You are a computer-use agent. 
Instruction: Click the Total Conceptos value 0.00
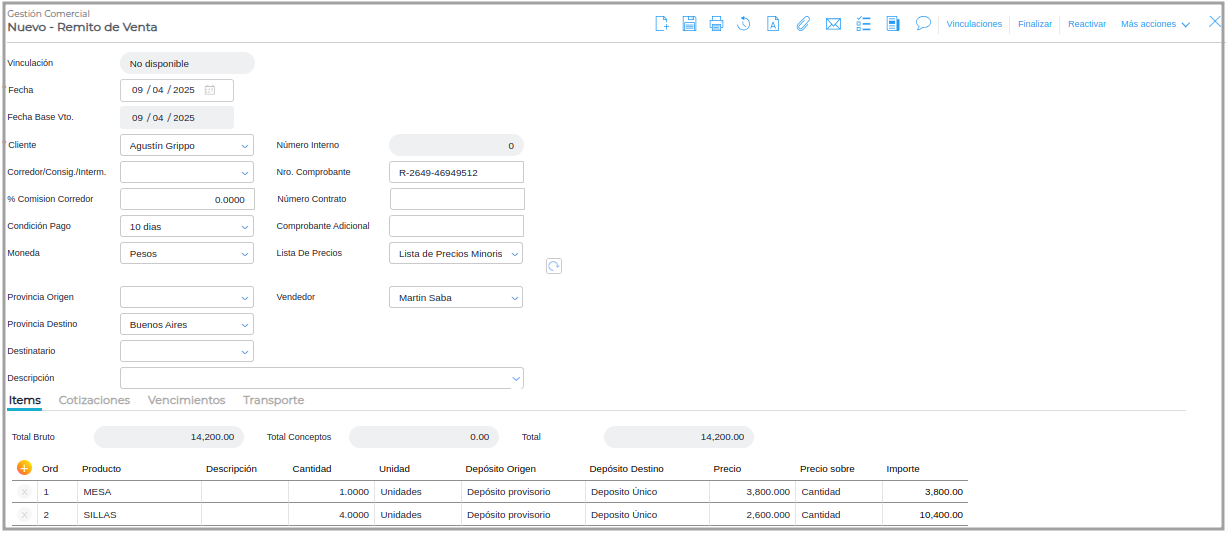424,437
